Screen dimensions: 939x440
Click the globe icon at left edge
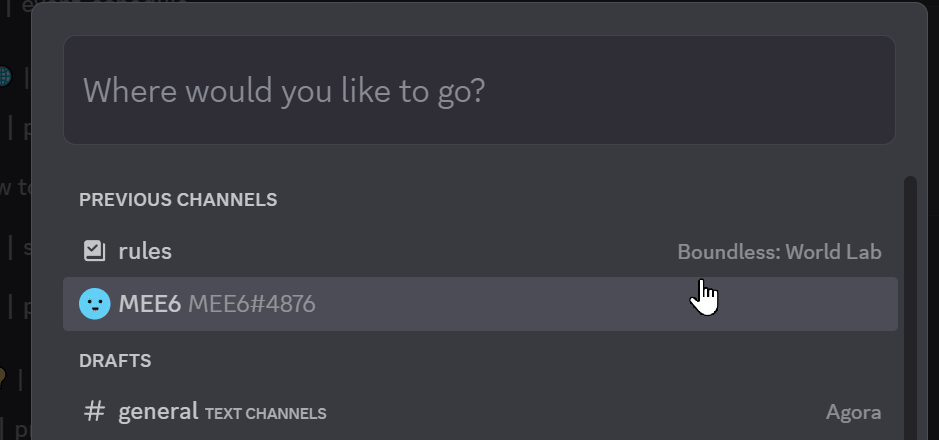[5, 77]
